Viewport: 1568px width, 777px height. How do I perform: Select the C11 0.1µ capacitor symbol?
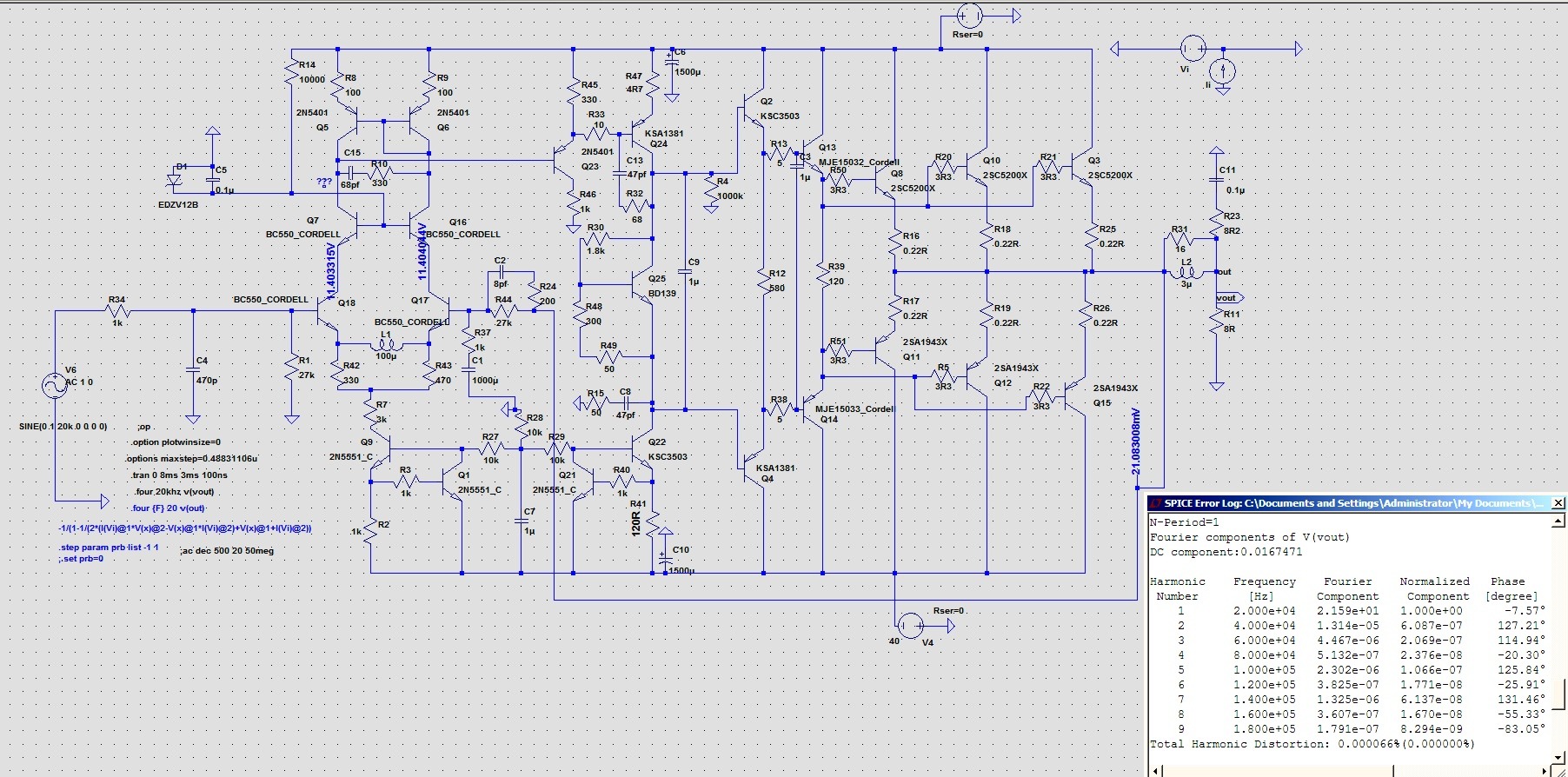pyautogui.click(x=1217, y=180)
